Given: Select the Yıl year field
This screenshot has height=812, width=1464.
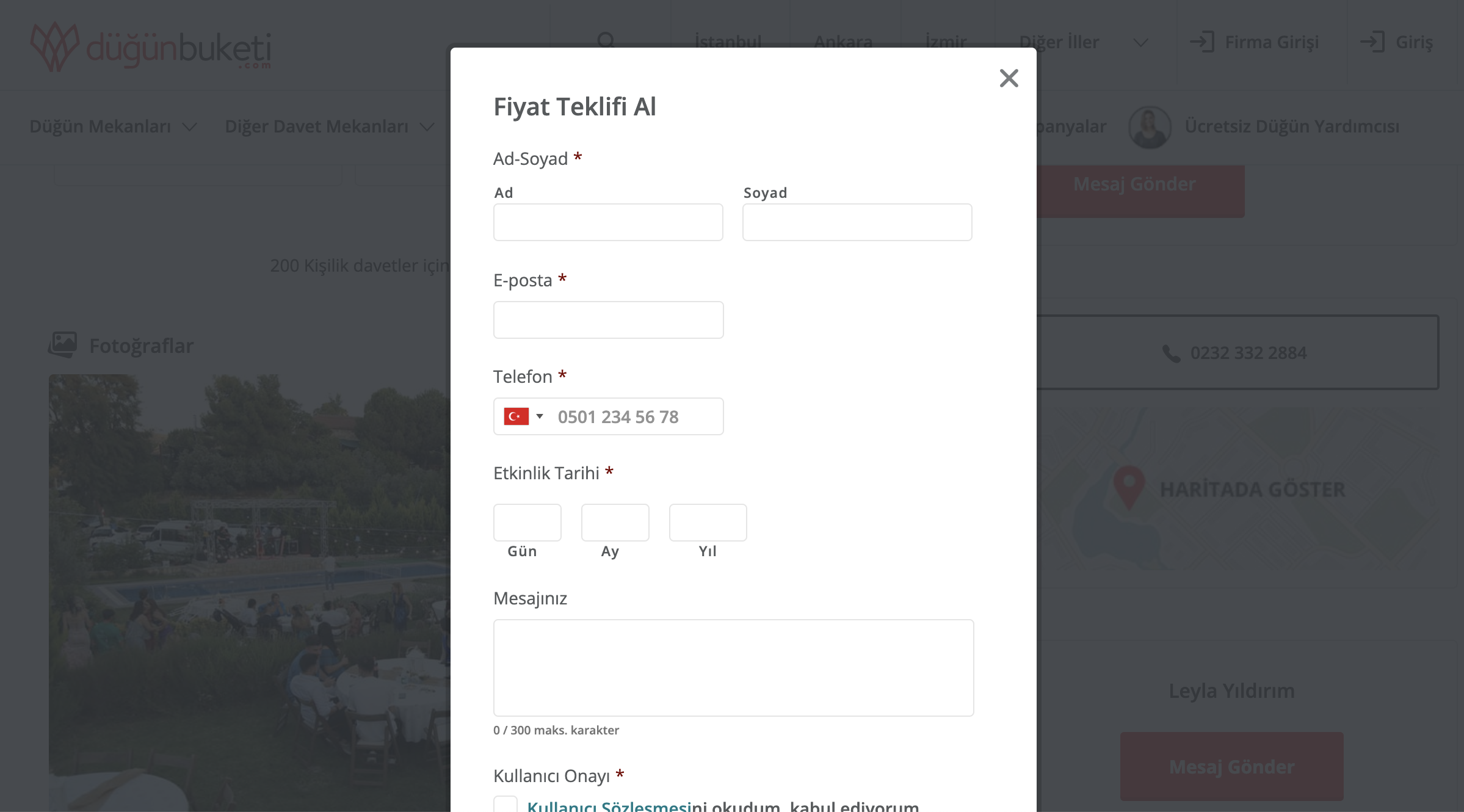Looking at the screenshot, I should pyautogui.click(x=708, y=523).
